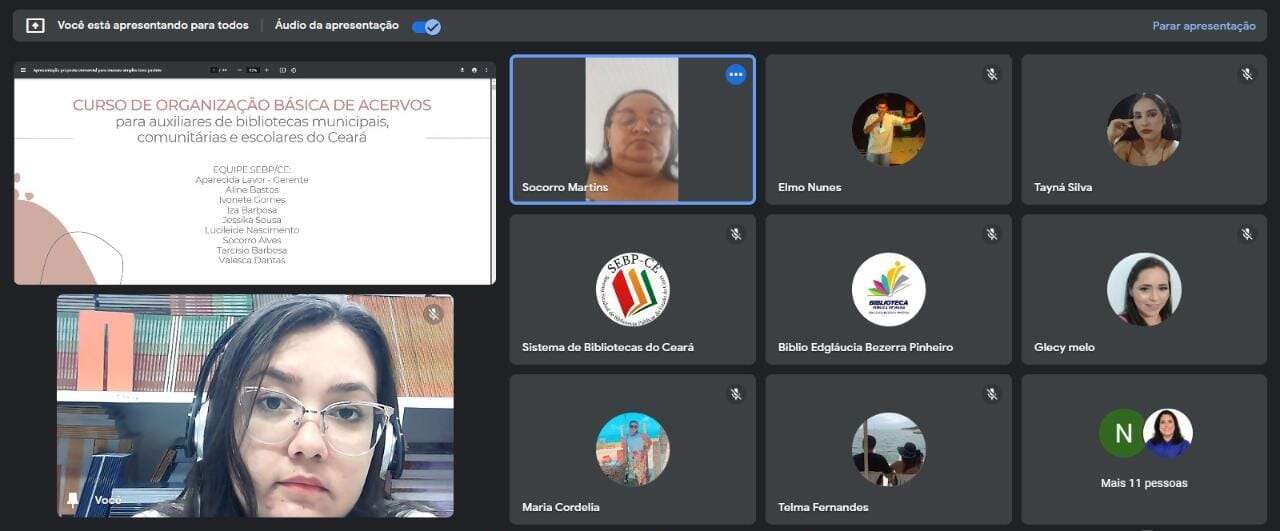Toggle the 'Áudio da apresentação' switch
Screen dimensions: 1280x531
coord(426,26)
